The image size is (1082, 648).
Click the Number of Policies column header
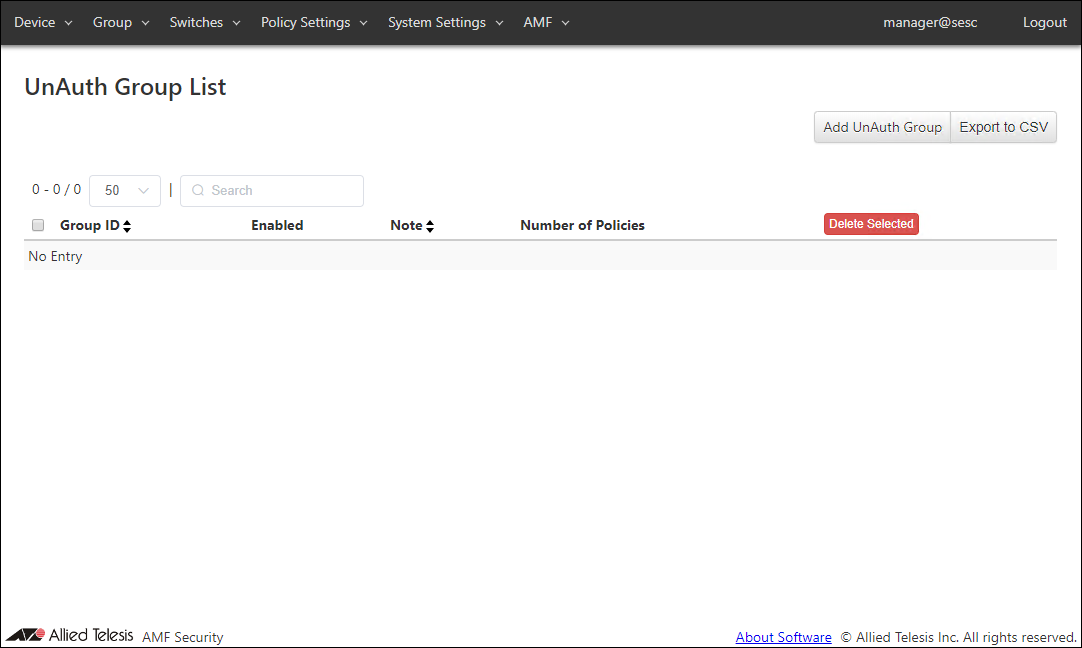[x=582, y=225]
